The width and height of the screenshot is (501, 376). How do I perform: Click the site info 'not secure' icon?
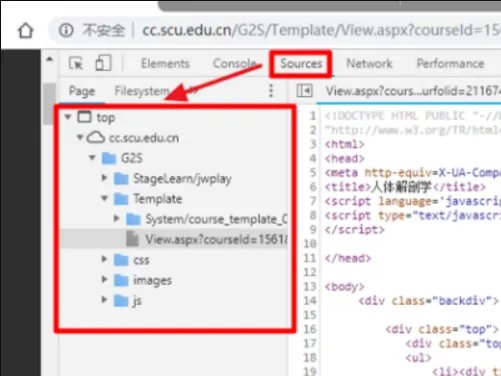tap(66, 31)
